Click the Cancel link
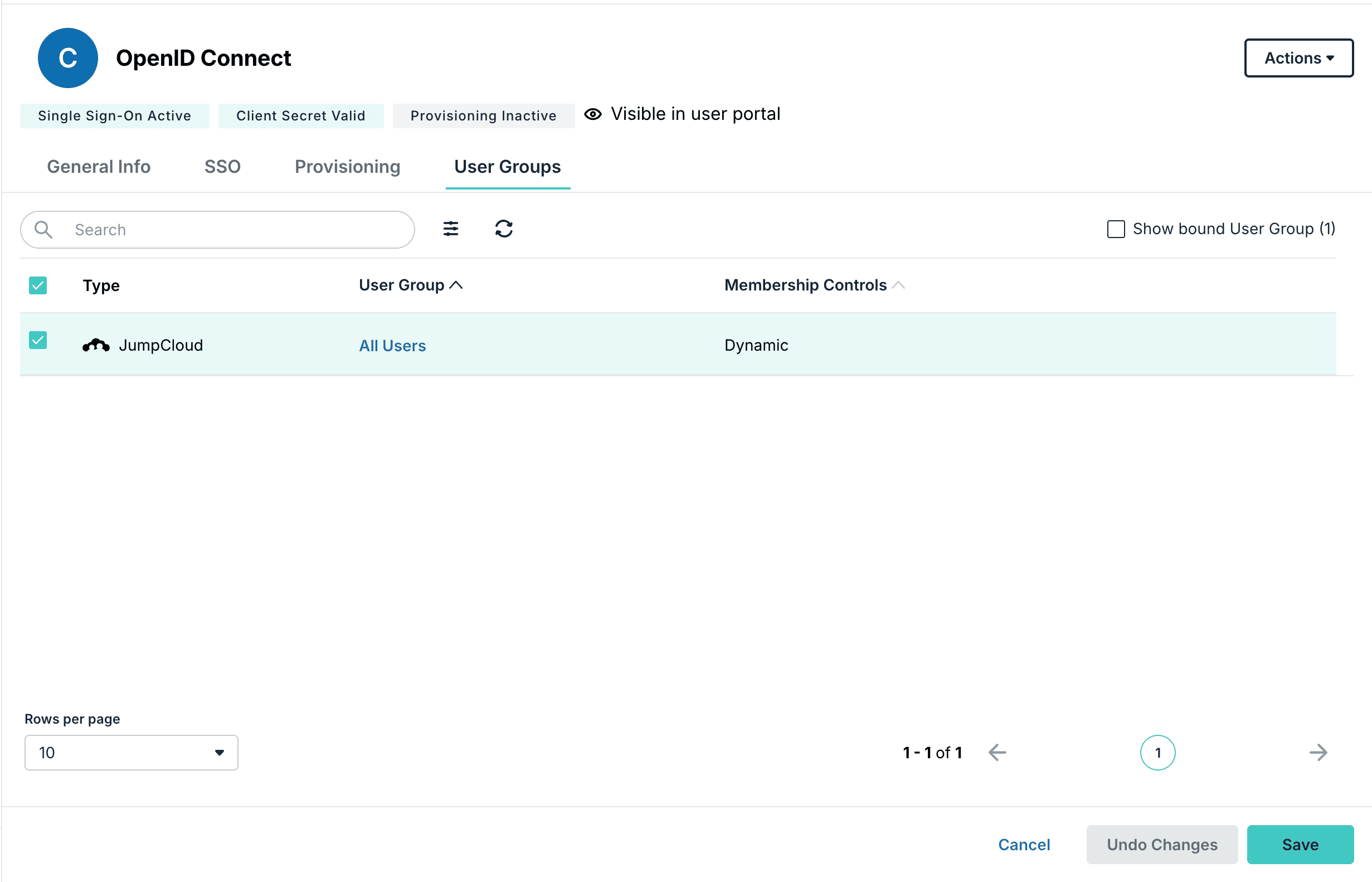The width and height of the screenshot is (1372, 882). [1024, 845]
